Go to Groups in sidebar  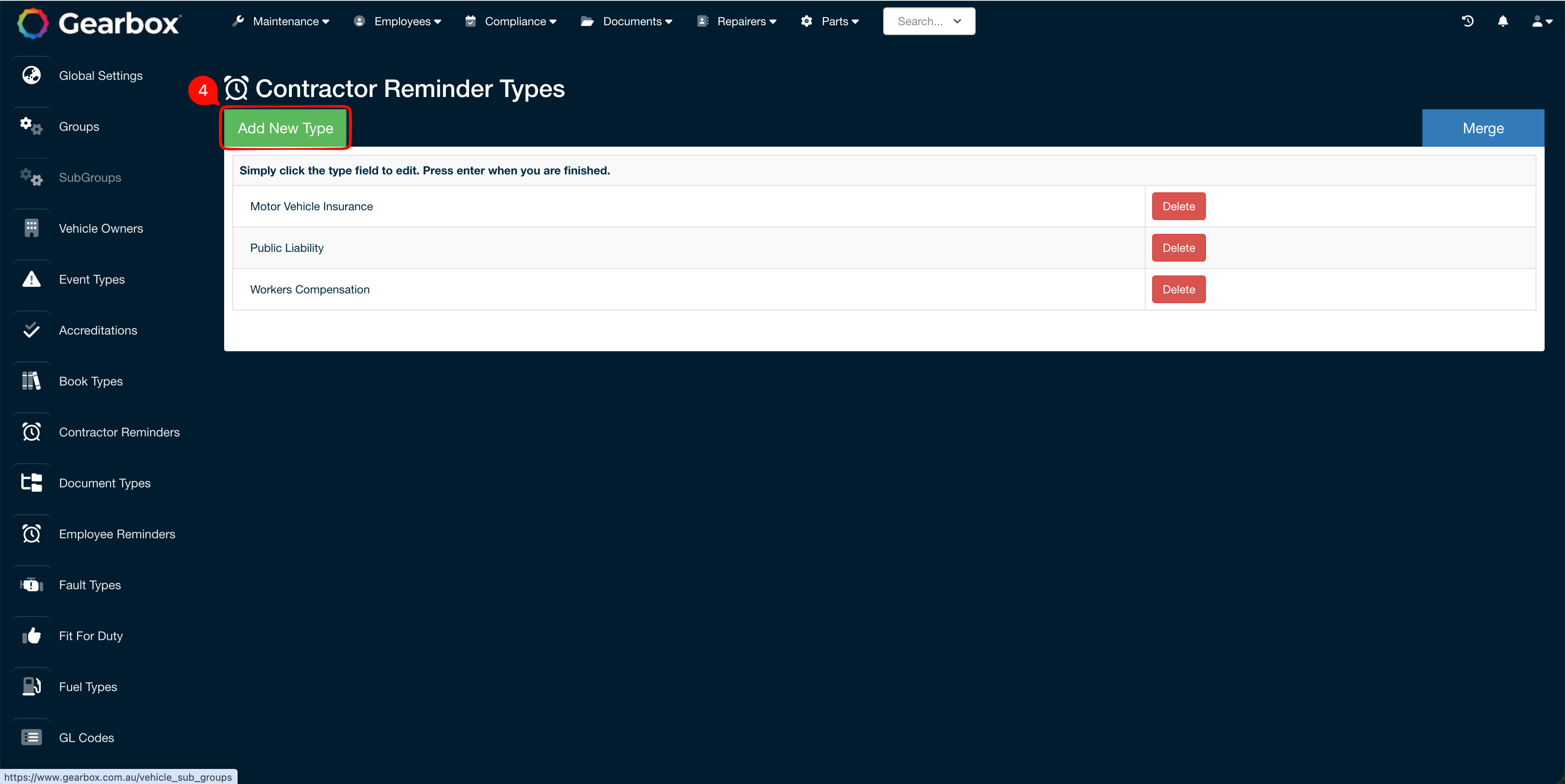tap(79, 127)
